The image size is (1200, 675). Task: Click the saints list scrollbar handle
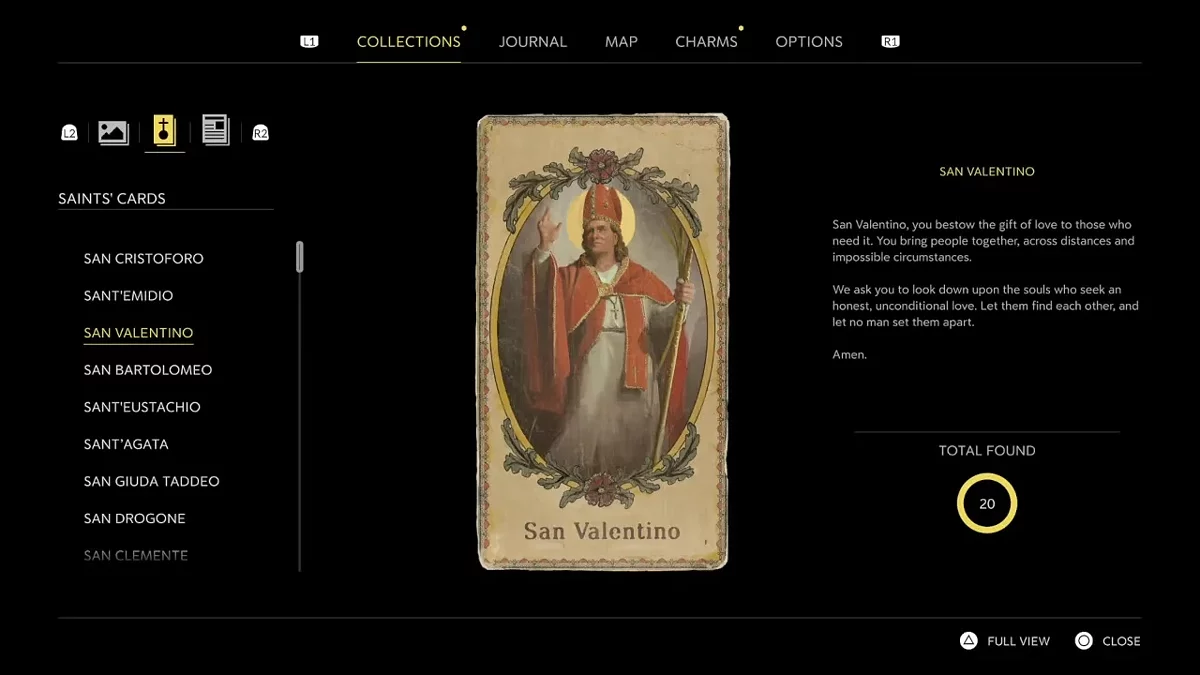[x=300, y=257]
